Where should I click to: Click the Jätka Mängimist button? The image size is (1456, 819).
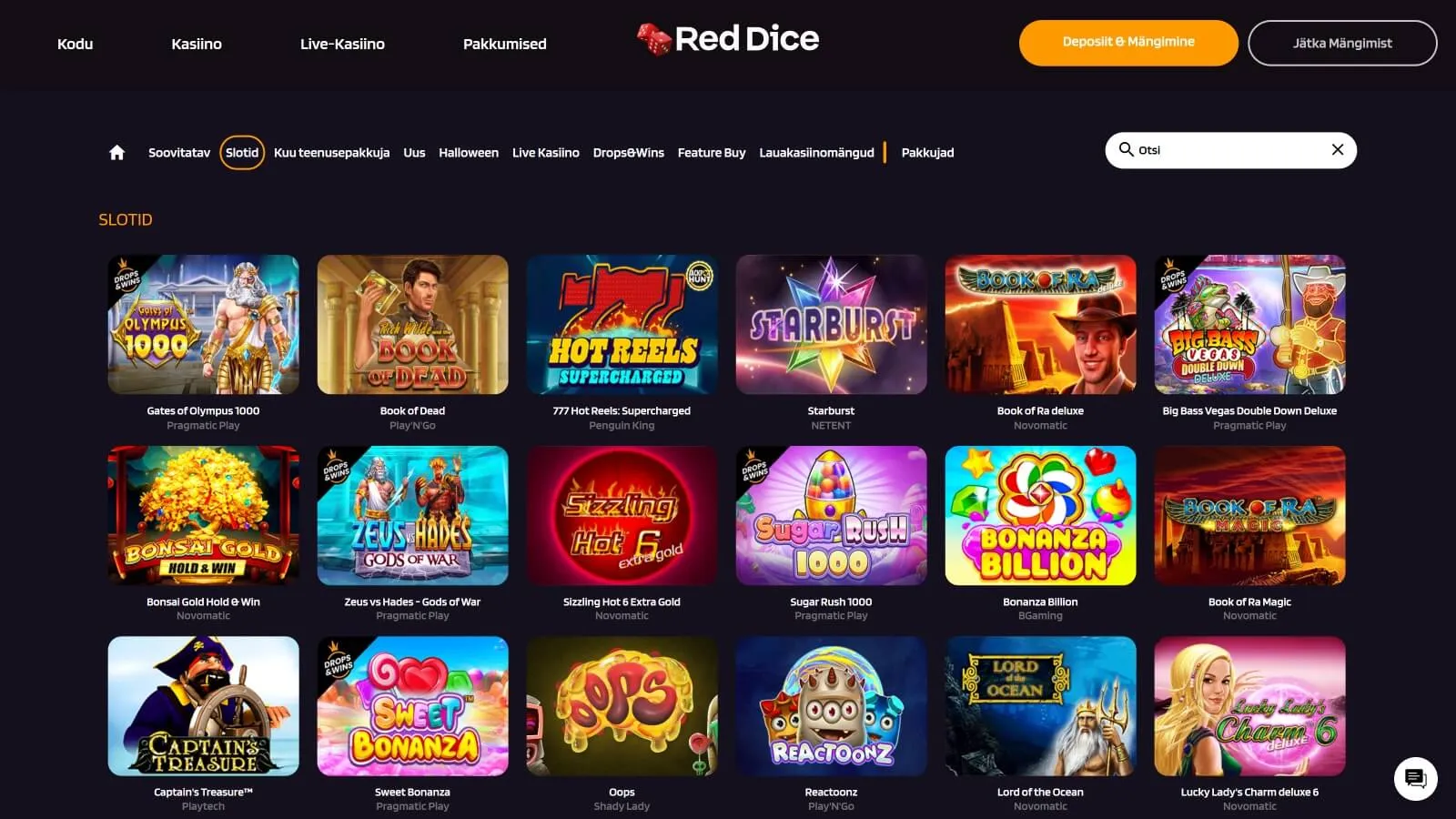1342,43
